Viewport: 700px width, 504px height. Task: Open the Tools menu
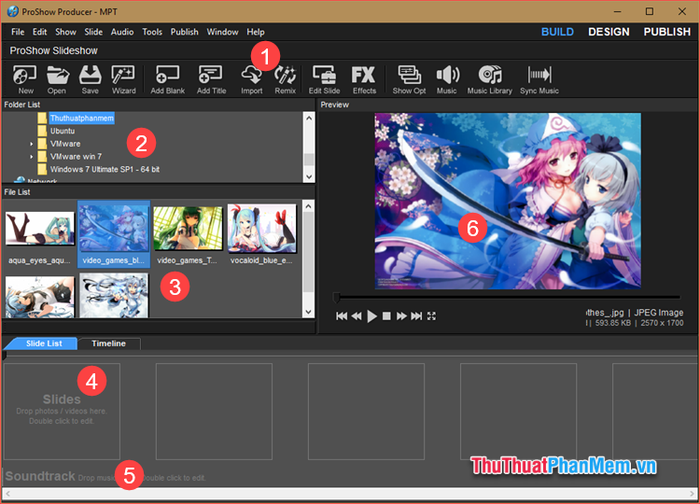(x=152, y=32)
